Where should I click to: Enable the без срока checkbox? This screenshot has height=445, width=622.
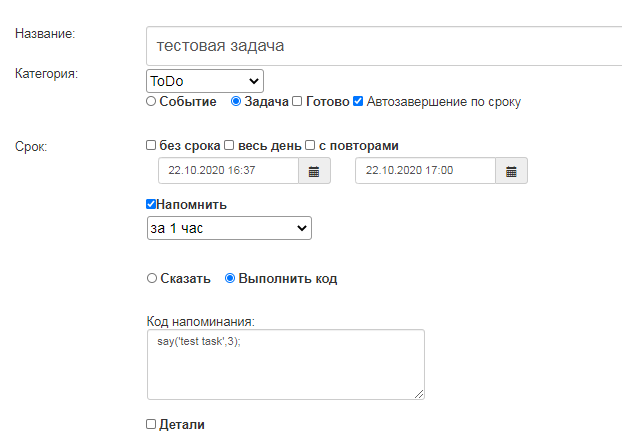tap(151, 145)
